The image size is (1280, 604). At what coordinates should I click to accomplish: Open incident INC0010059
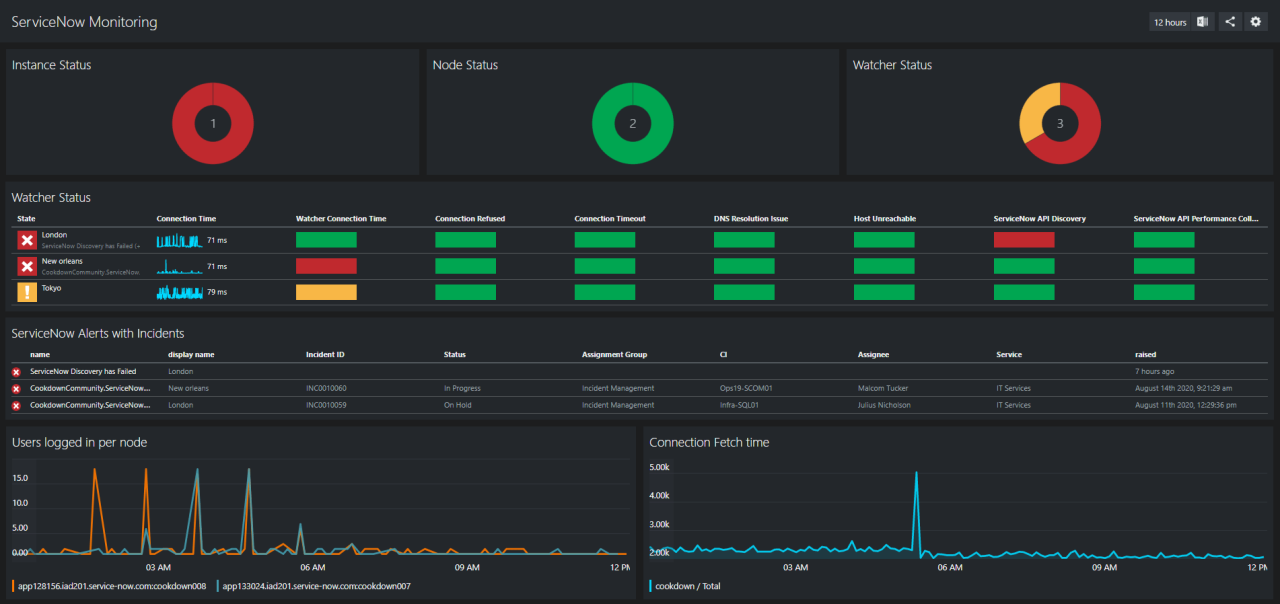[x=326, y=405]
